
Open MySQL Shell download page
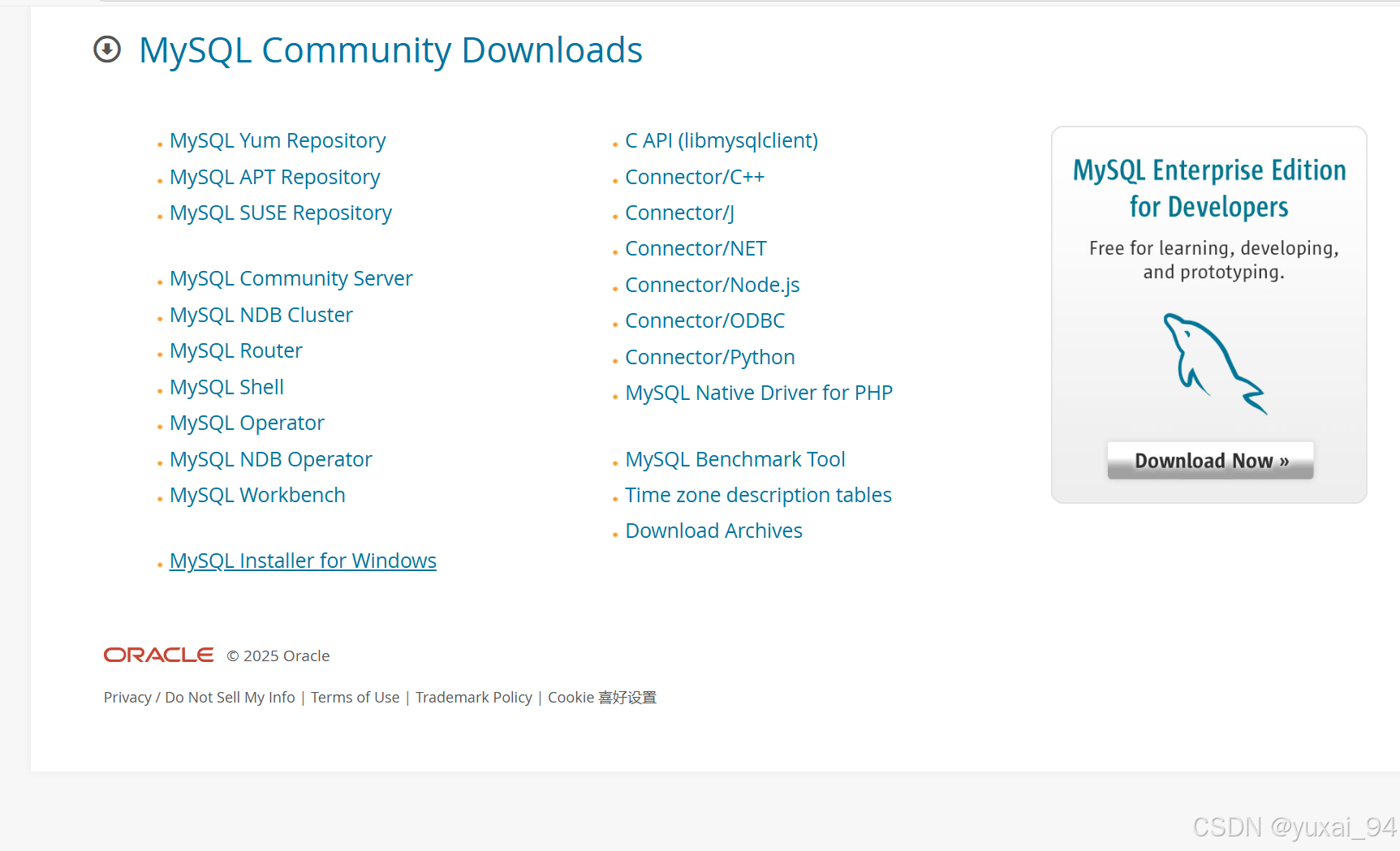coord(226,387)
